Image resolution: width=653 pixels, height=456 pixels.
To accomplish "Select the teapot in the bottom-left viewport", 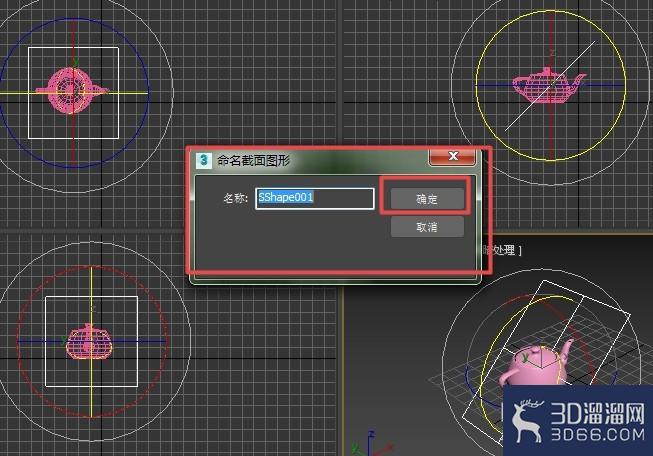I will click(x=88, y=342).
